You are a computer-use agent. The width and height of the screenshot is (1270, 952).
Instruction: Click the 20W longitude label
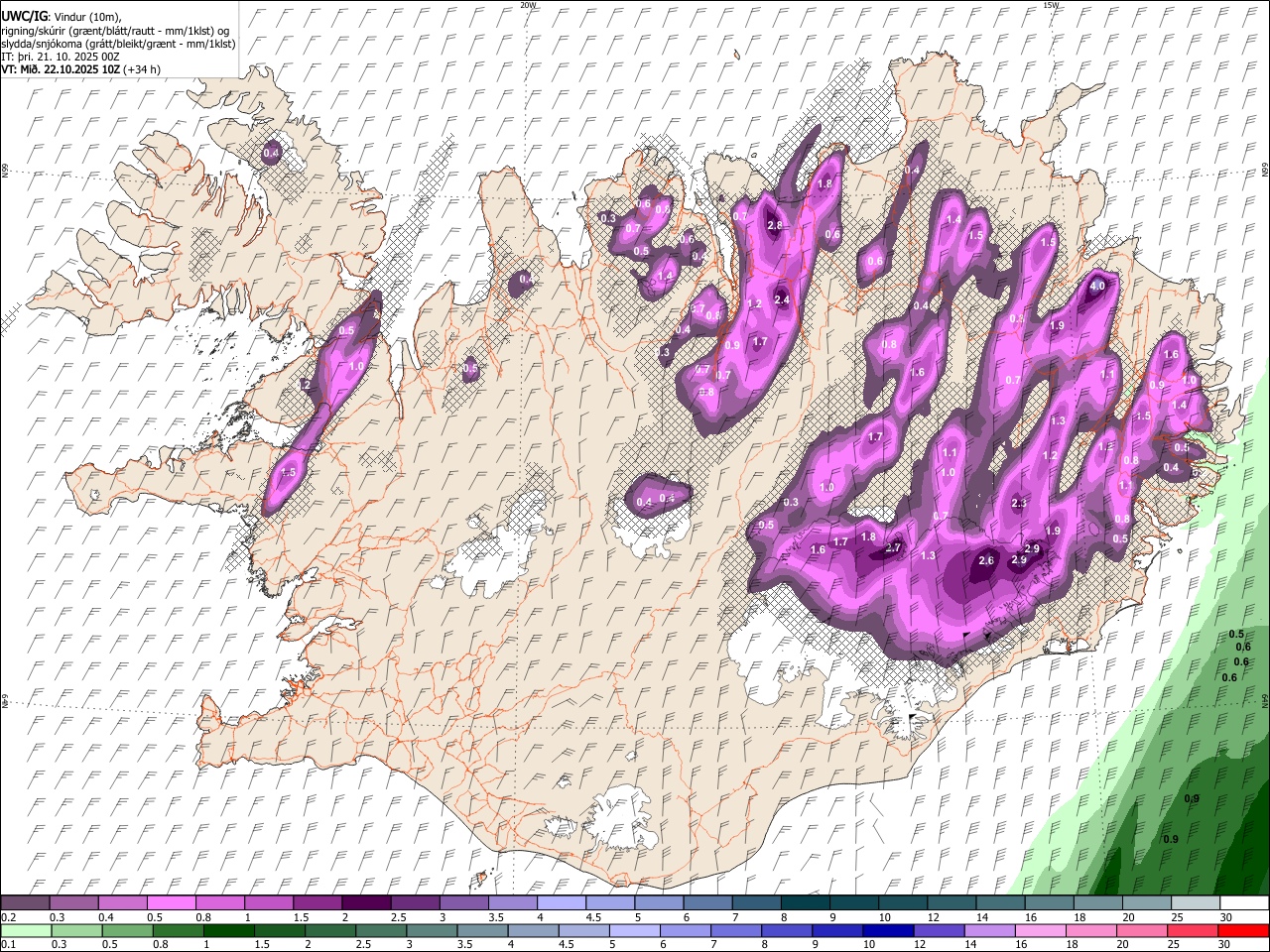point(528,5)
